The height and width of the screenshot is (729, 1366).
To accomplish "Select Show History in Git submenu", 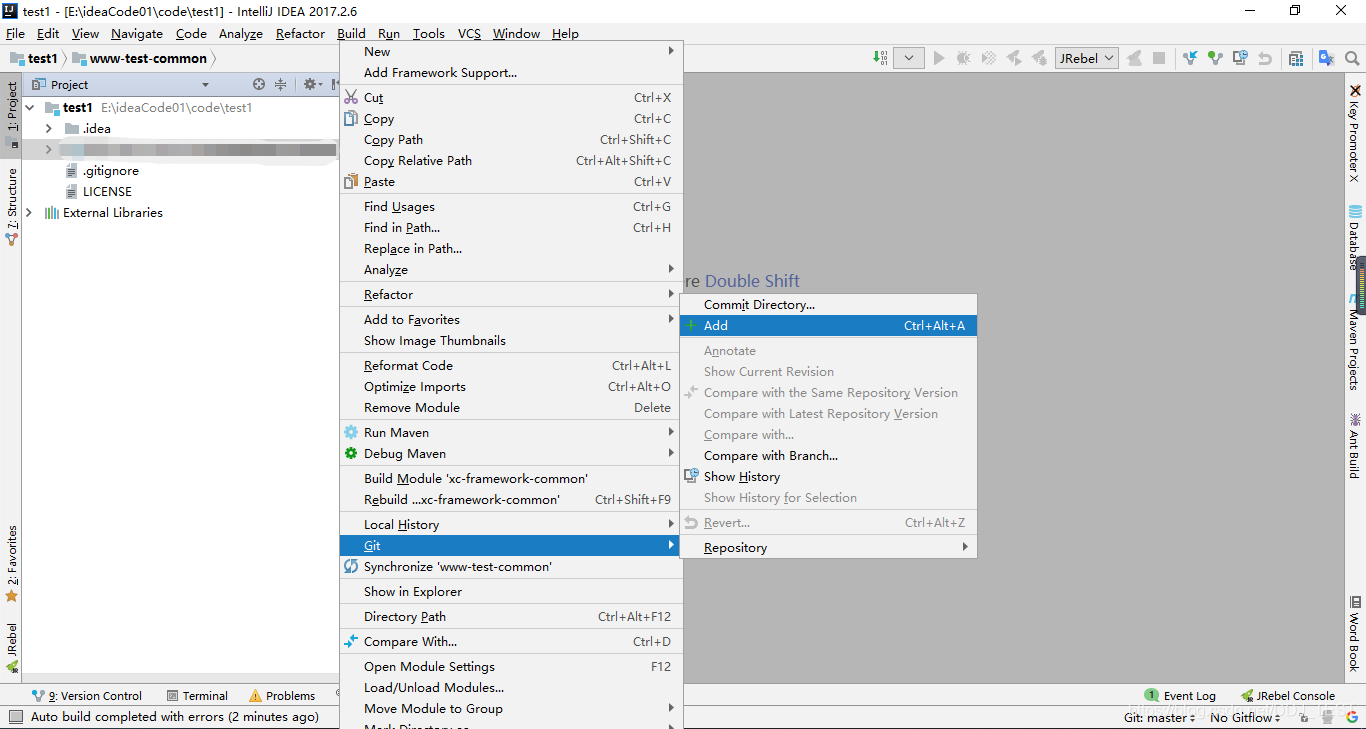I will coord(828,476).
